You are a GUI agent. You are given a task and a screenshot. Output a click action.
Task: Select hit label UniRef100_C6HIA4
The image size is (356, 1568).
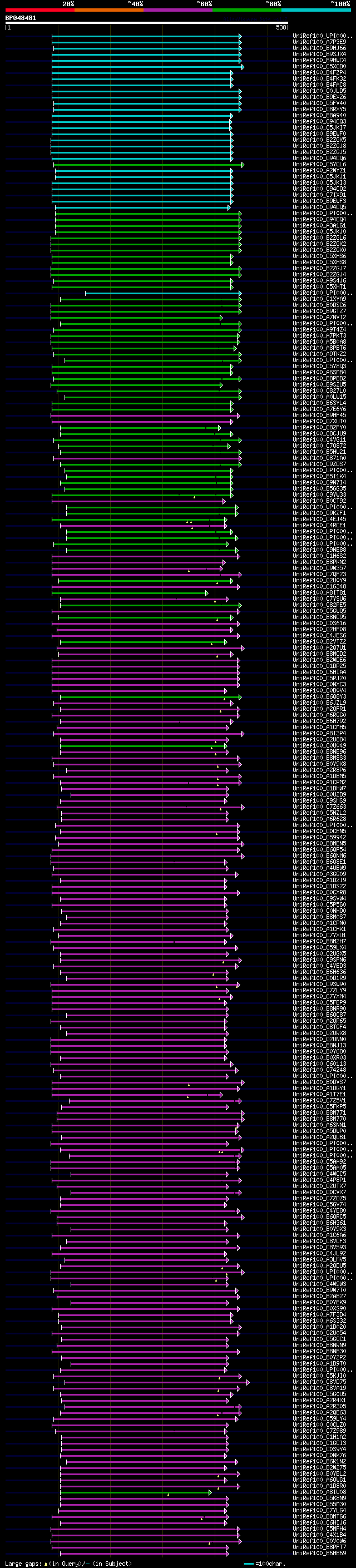[319, 672]
